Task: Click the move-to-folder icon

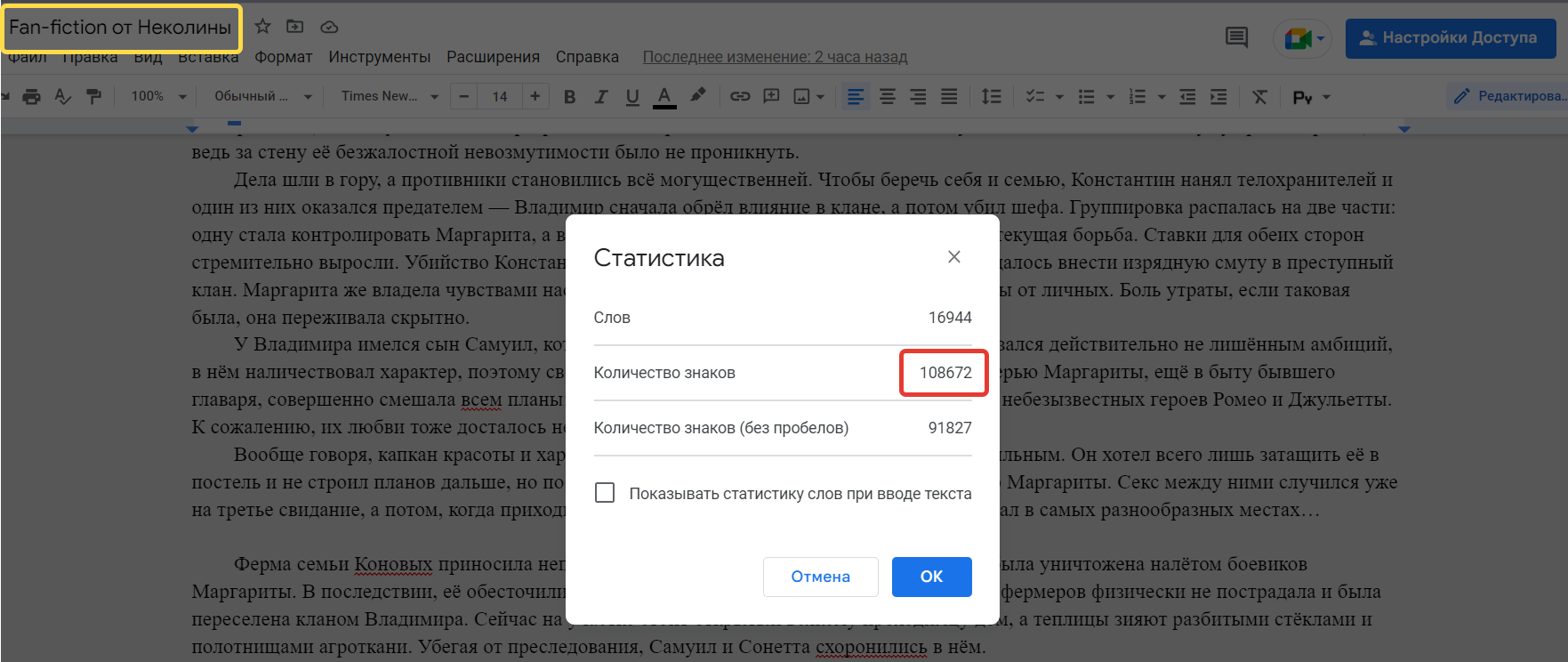Action: pos(295,27)
